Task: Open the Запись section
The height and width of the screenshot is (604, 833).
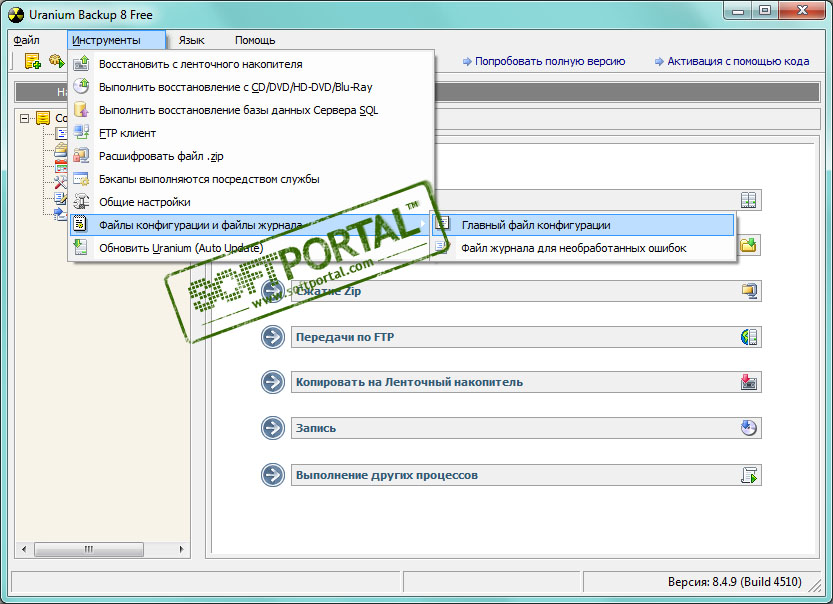Action: tap(526, 428)
